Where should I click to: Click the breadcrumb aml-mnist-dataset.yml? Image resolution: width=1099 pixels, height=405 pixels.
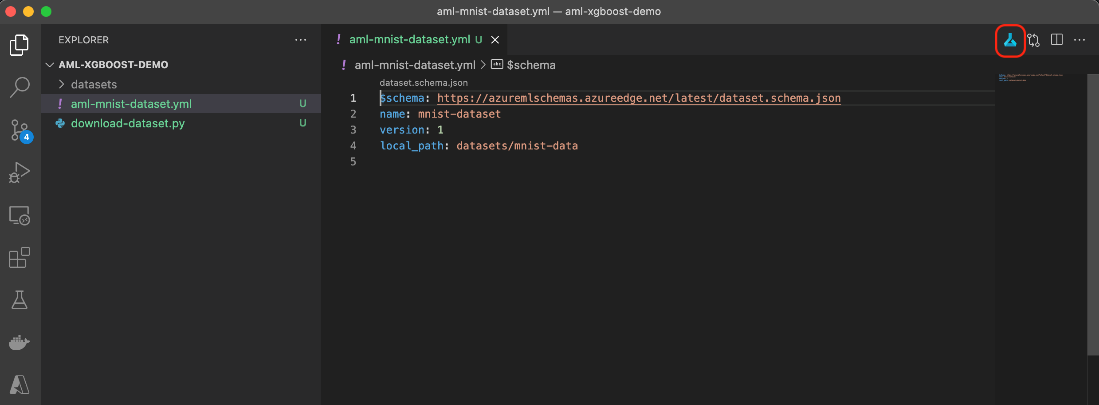pyautogui.click(x=416, y=65)
